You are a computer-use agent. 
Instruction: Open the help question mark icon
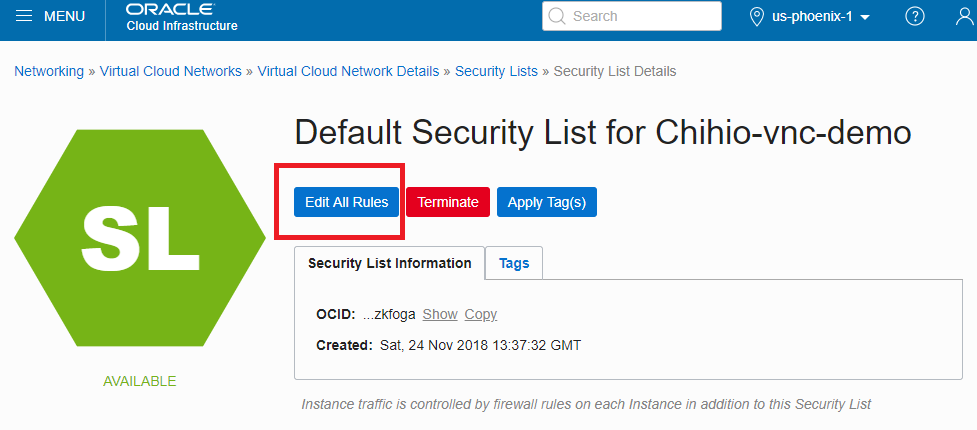tap(914, 17)
